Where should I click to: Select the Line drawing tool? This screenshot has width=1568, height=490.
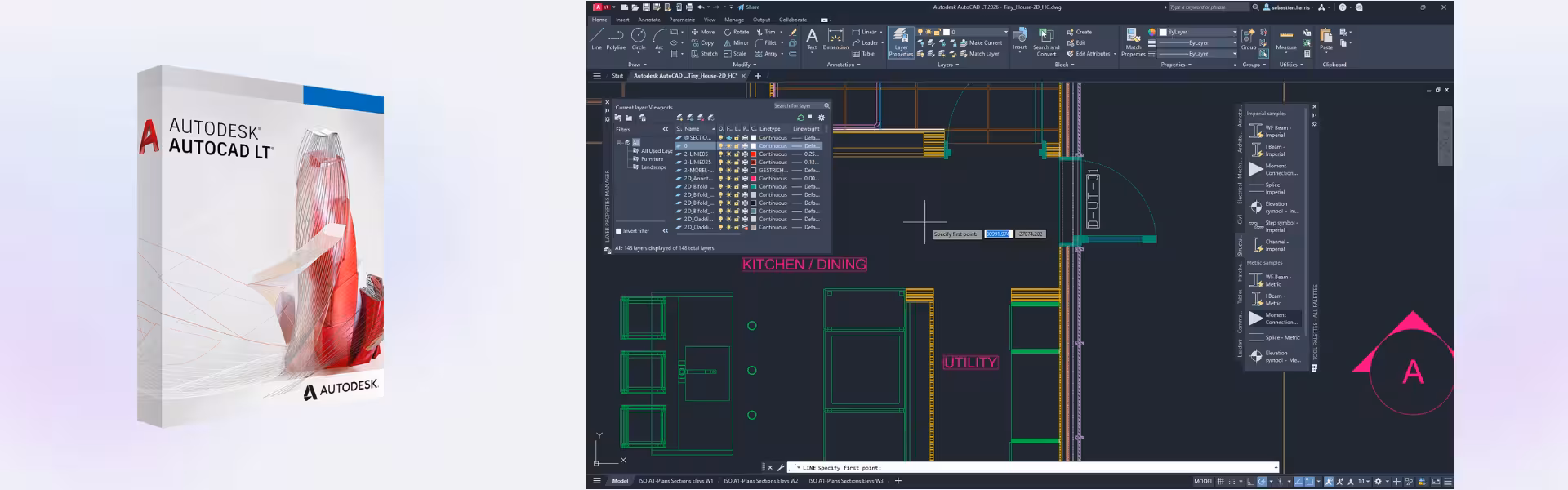click(596, 38)
